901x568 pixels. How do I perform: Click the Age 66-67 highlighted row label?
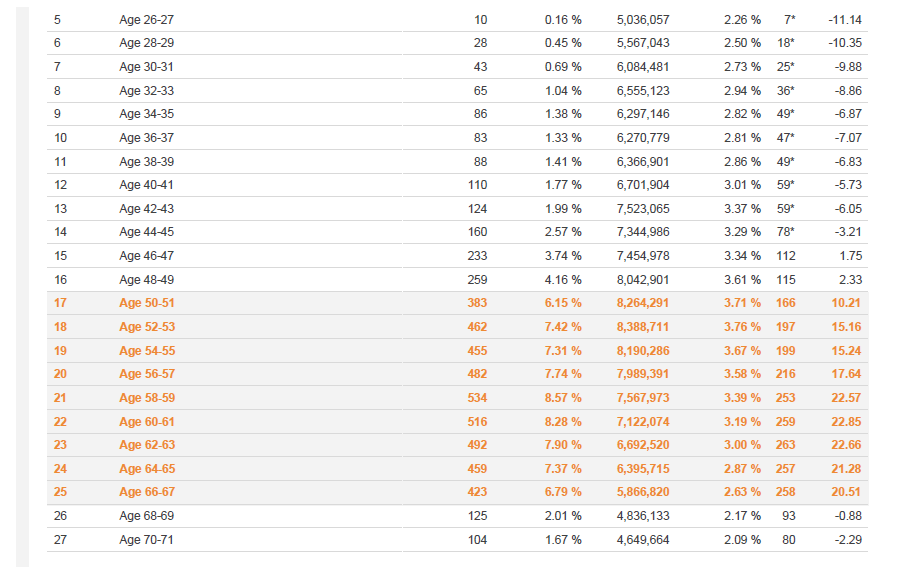tap(147, 492)
